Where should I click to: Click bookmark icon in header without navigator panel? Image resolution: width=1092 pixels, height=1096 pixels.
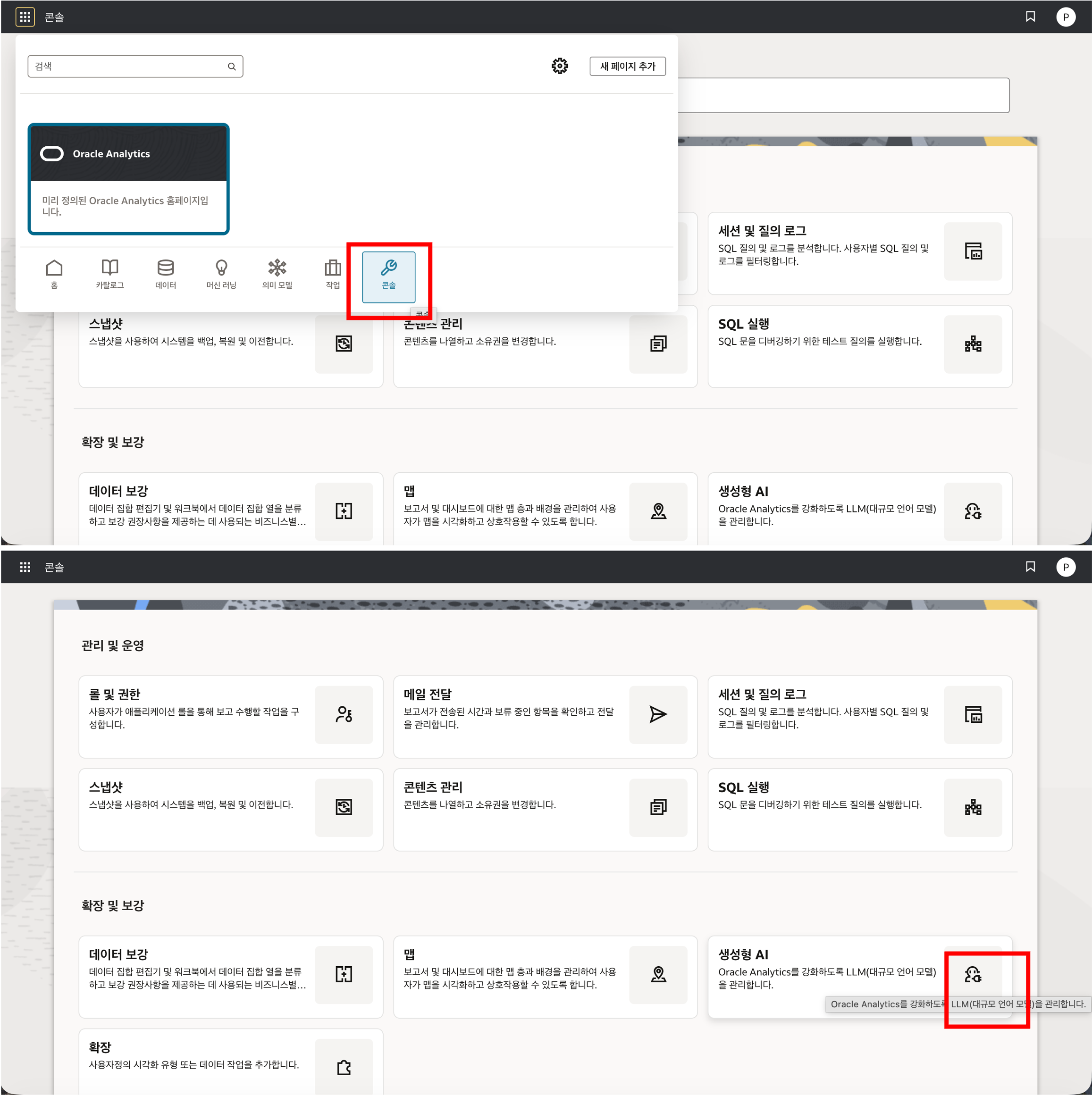click(1030, 567)
